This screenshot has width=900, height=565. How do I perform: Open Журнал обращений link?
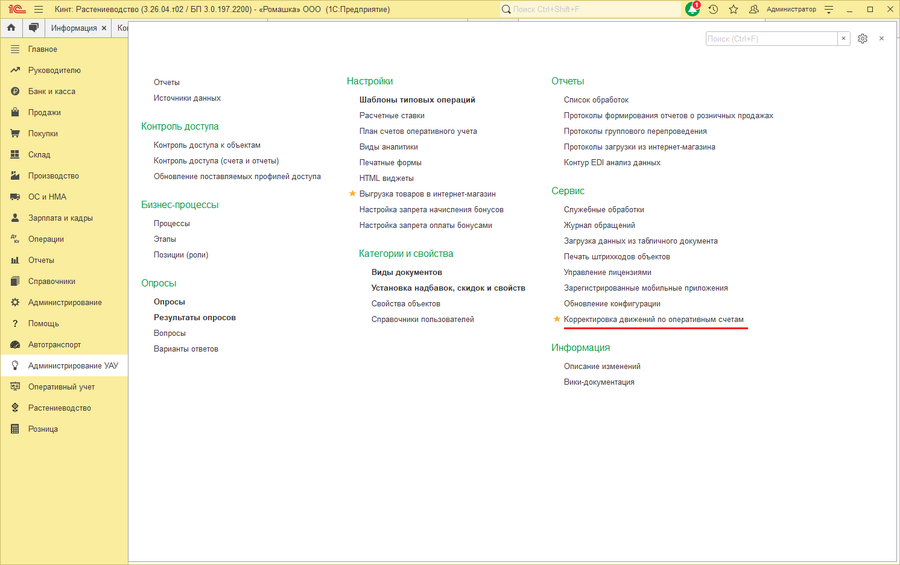click(599, 225)
